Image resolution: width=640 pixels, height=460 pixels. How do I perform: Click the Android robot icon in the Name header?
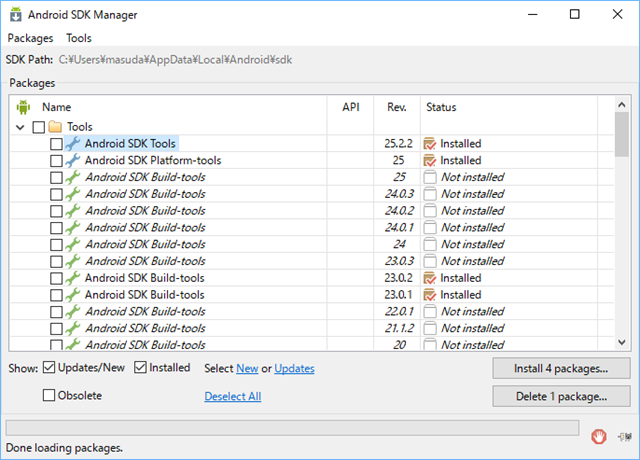point(24,107)
